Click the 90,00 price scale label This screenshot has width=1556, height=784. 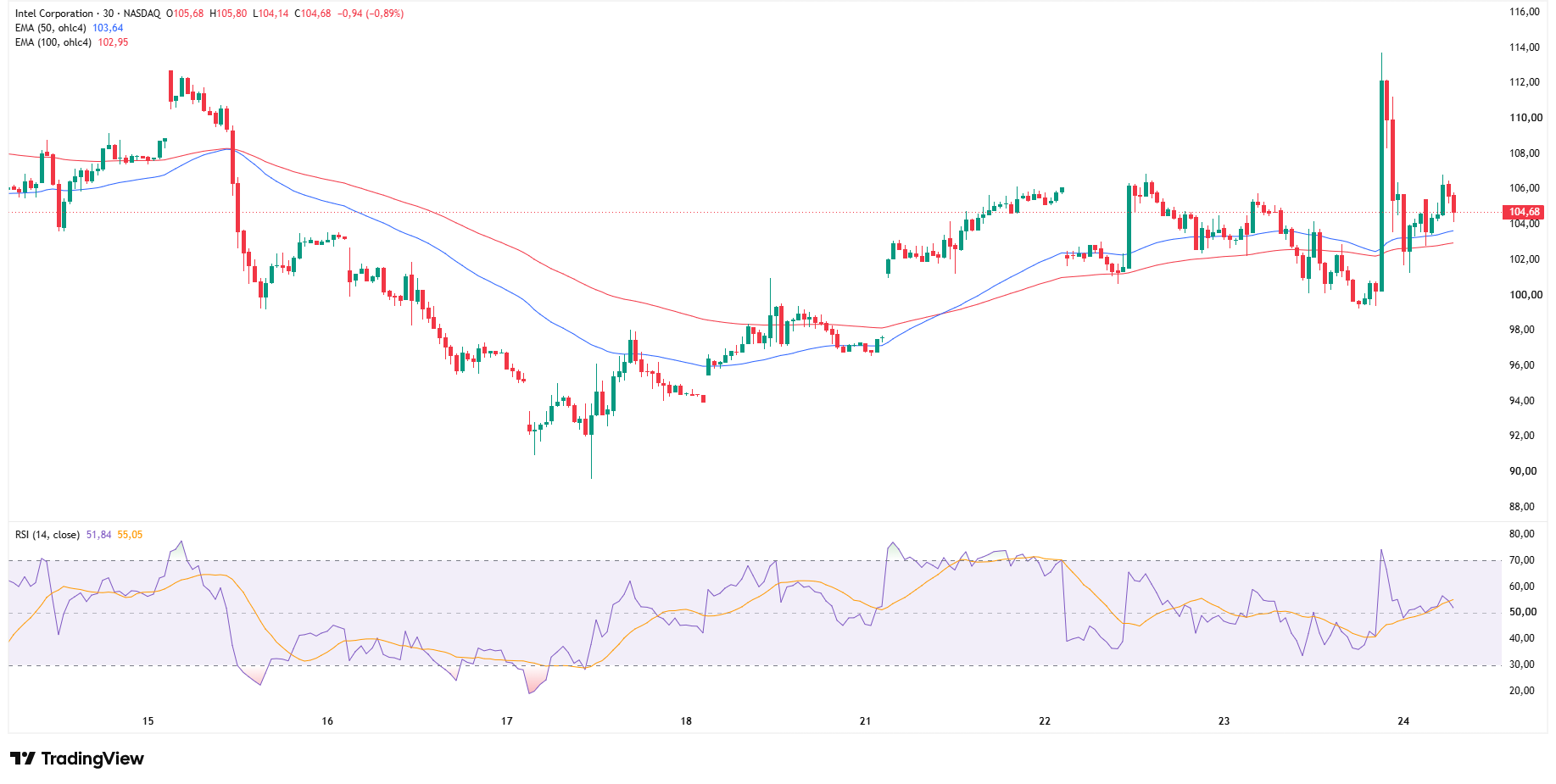(1522, 471)
